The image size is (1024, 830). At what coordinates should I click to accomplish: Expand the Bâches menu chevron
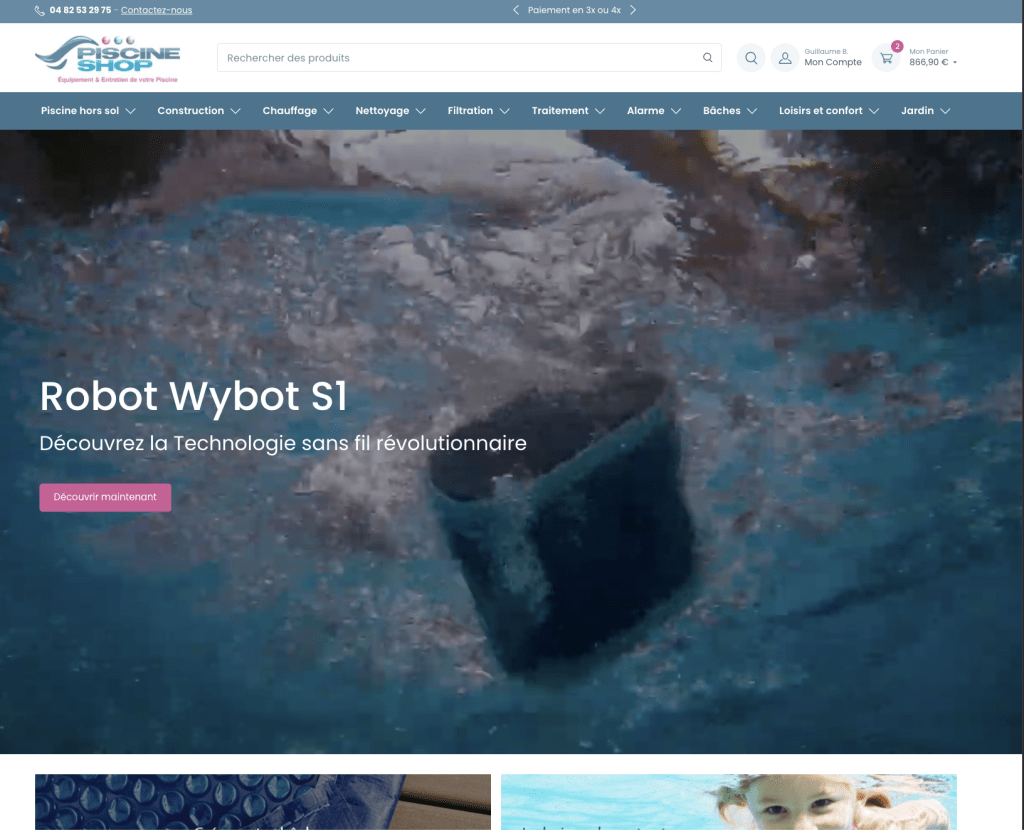752,111
